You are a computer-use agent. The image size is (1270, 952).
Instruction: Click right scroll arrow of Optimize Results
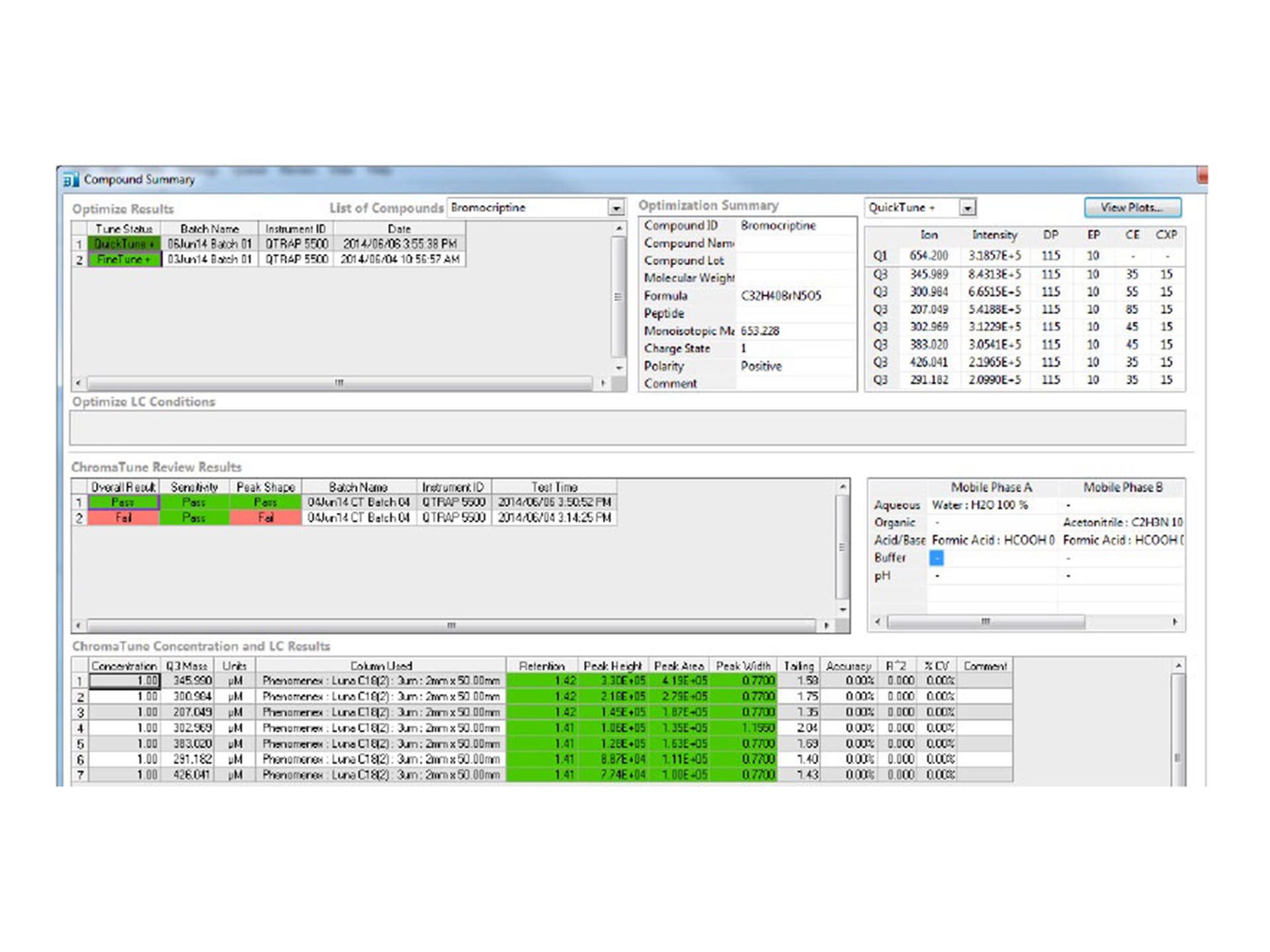point(603,383)
